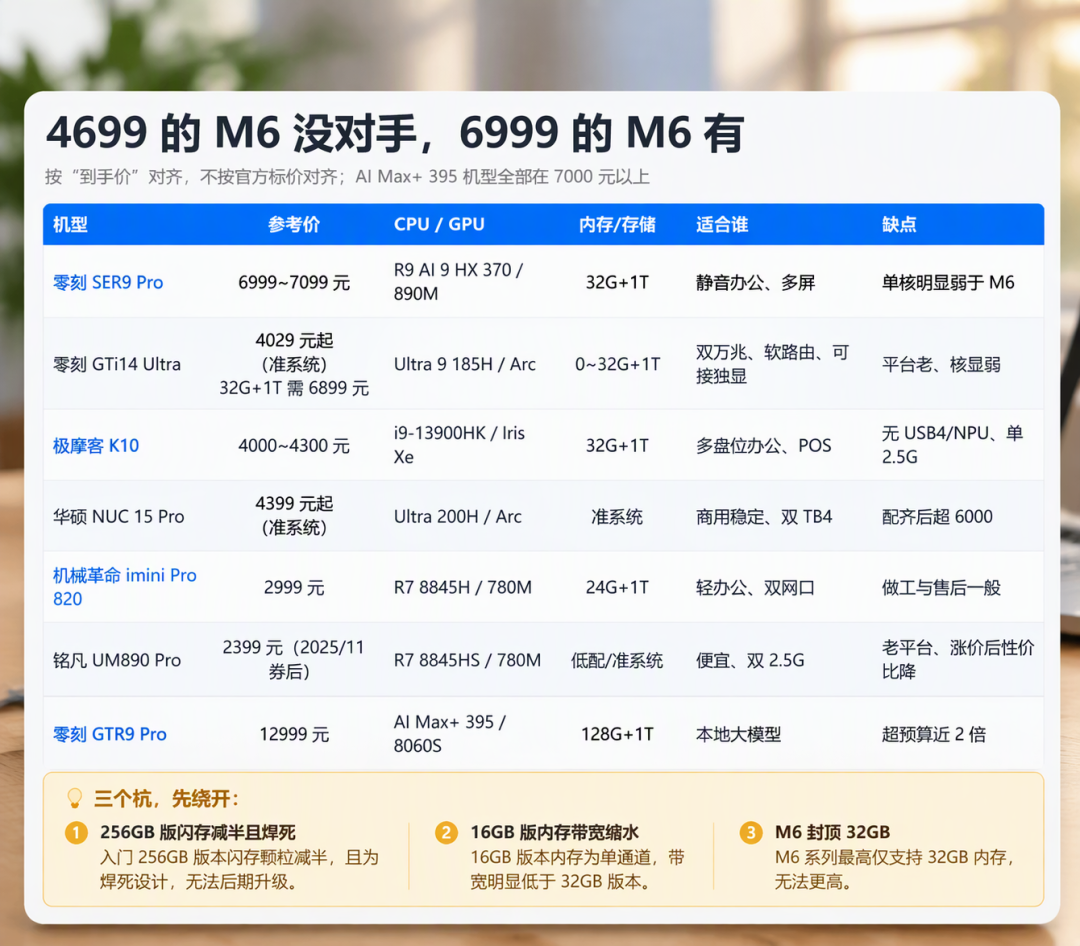
Task: Select the 多盘位办公、POS cell
Action: pos(763,446)
